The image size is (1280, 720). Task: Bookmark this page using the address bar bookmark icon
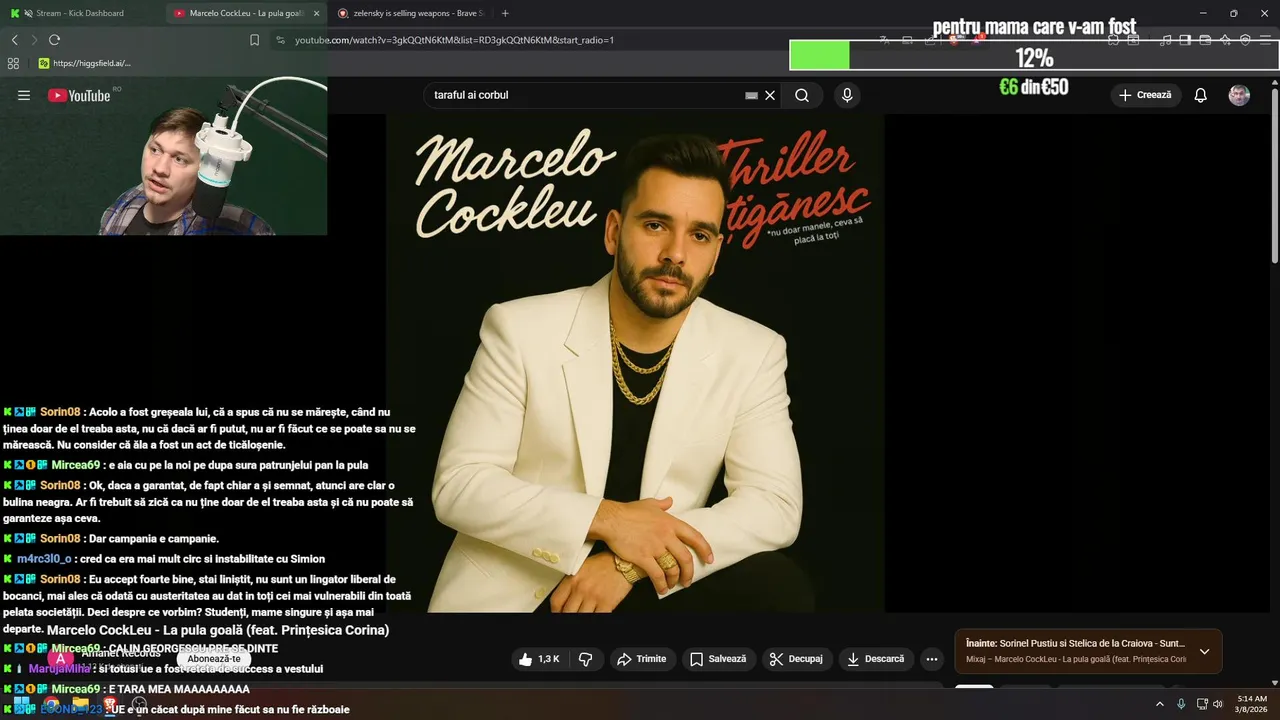tap(254, 40)
